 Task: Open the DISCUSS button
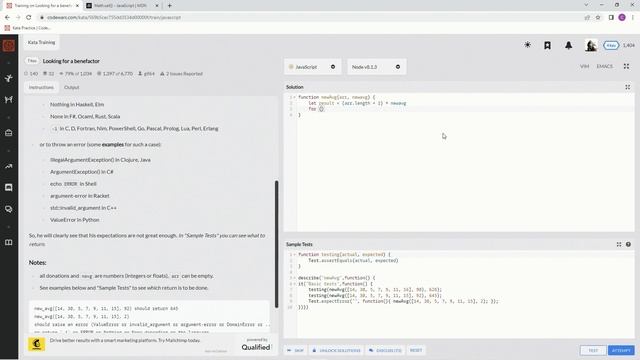pos(385,350)
